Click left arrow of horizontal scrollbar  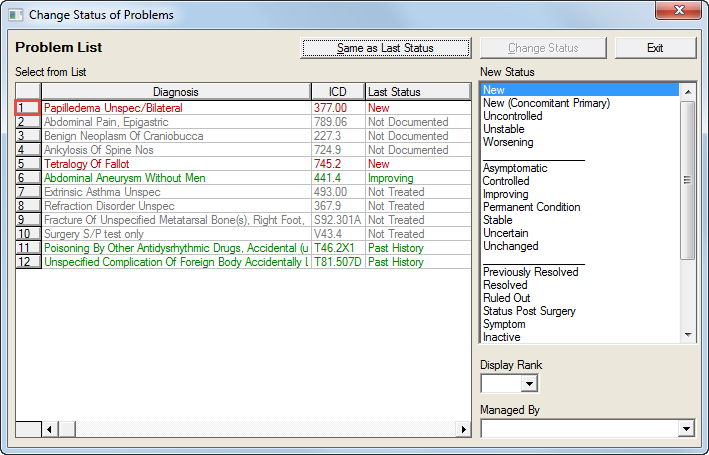(x=49, y=429)
